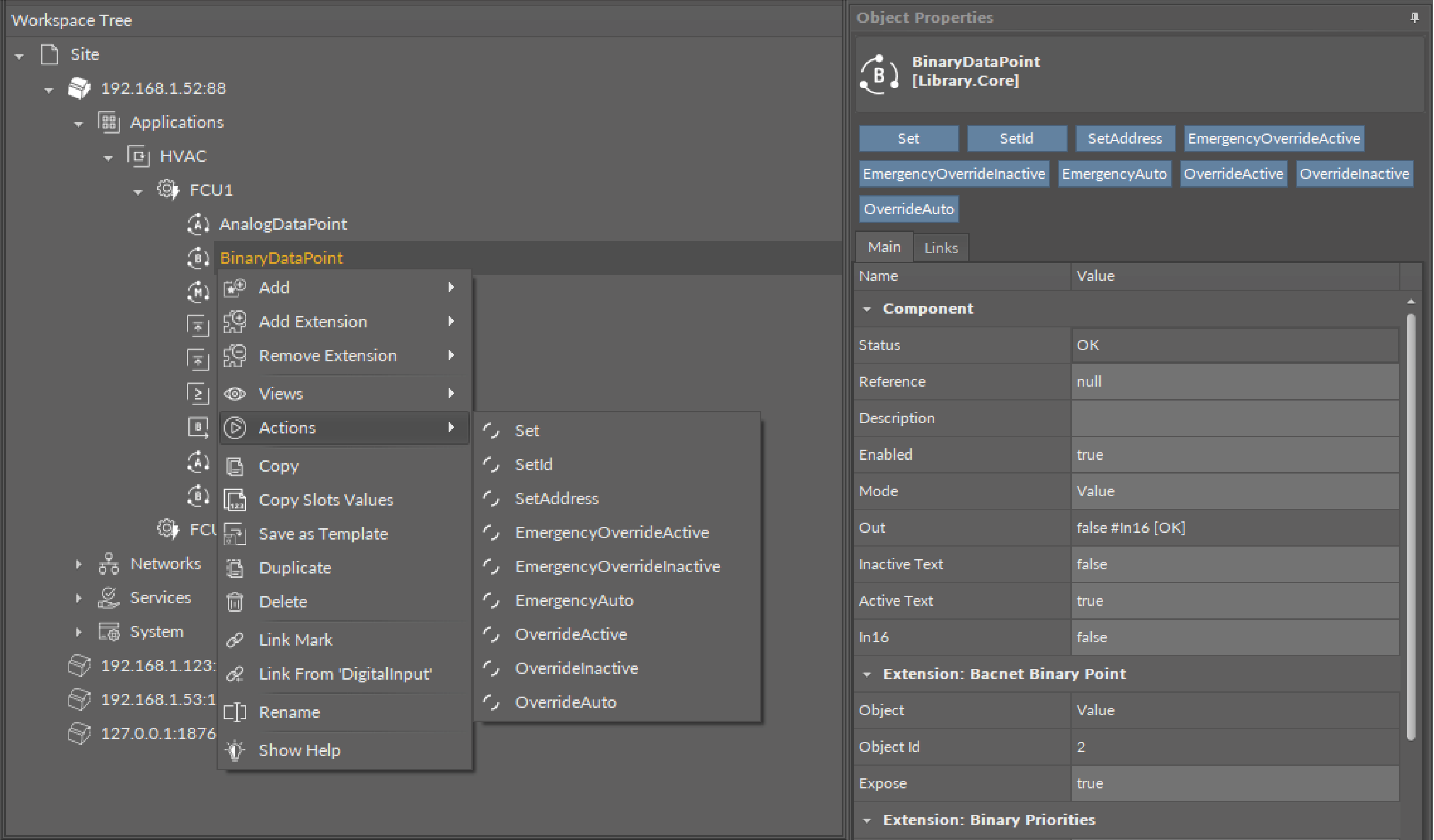Click the Delete trash icon in menu
The image size is (1434, 840).
(x=235, y=602)
